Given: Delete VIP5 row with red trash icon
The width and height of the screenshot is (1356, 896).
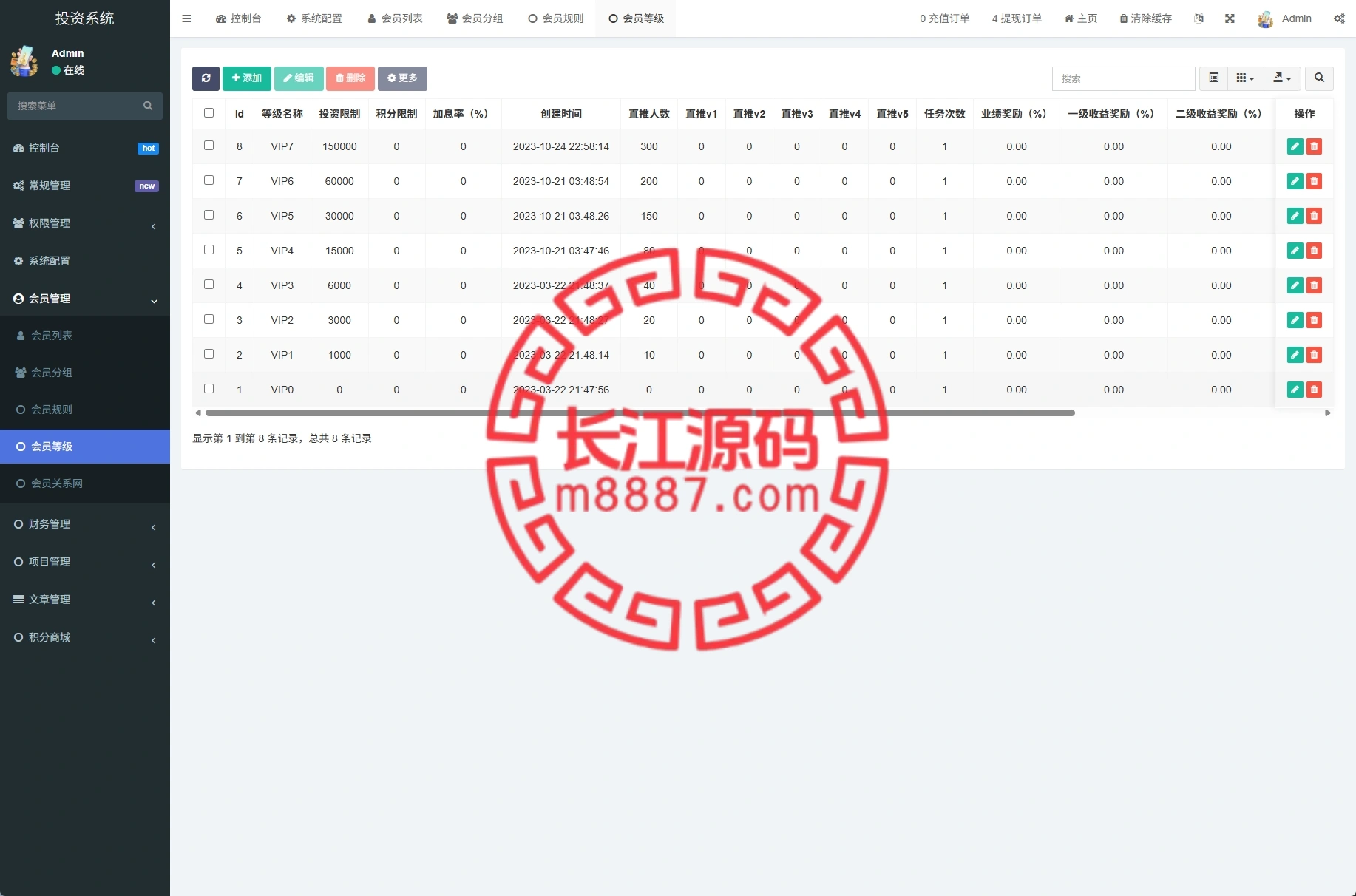Looking at the screenshot, I should pyautogui.click(x=1314, y=216).
